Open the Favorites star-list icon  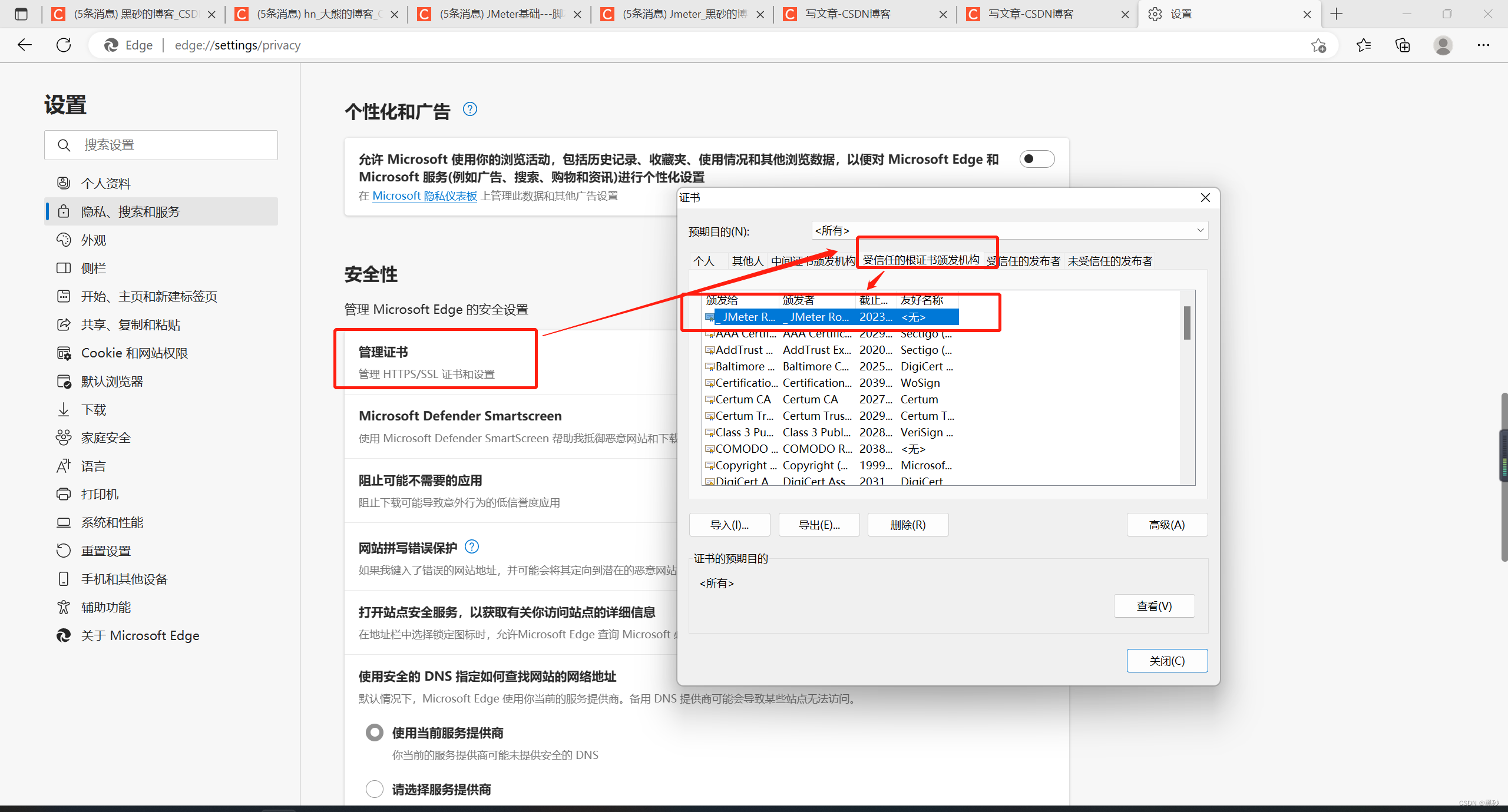(1363, 45)
